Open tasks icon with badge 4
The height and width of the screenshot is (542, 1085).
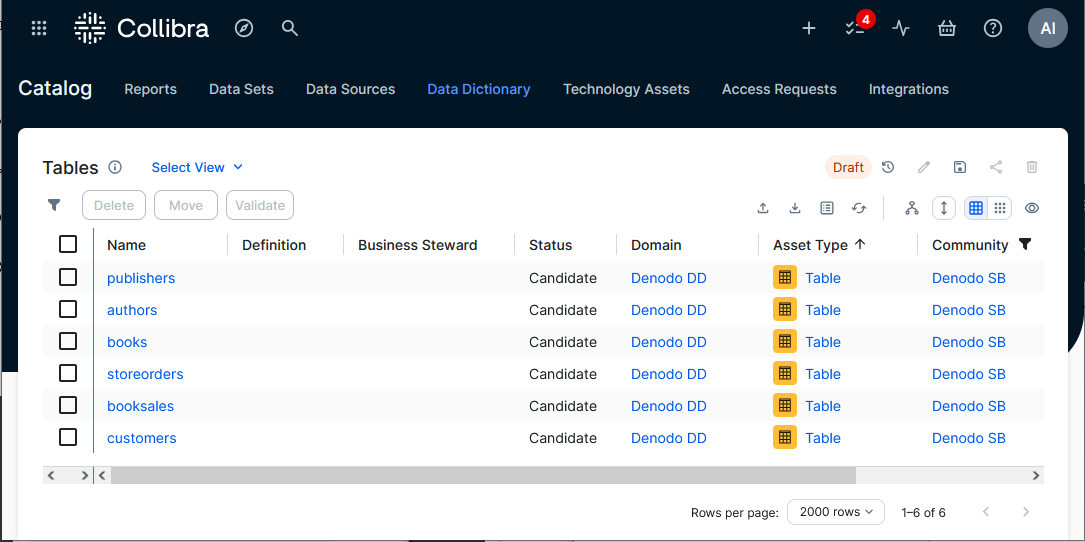(855, 28)
